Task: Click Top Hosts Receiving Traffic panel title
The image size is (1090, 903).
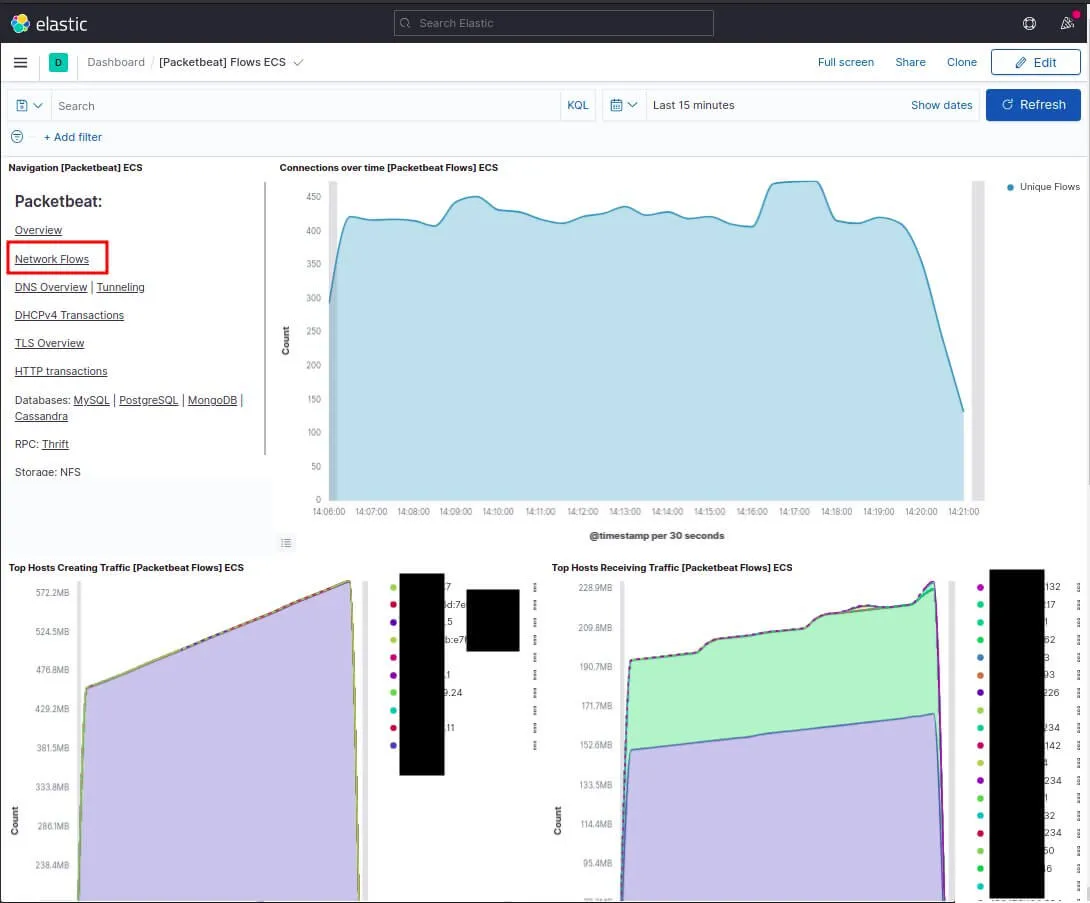Action: 672,568
